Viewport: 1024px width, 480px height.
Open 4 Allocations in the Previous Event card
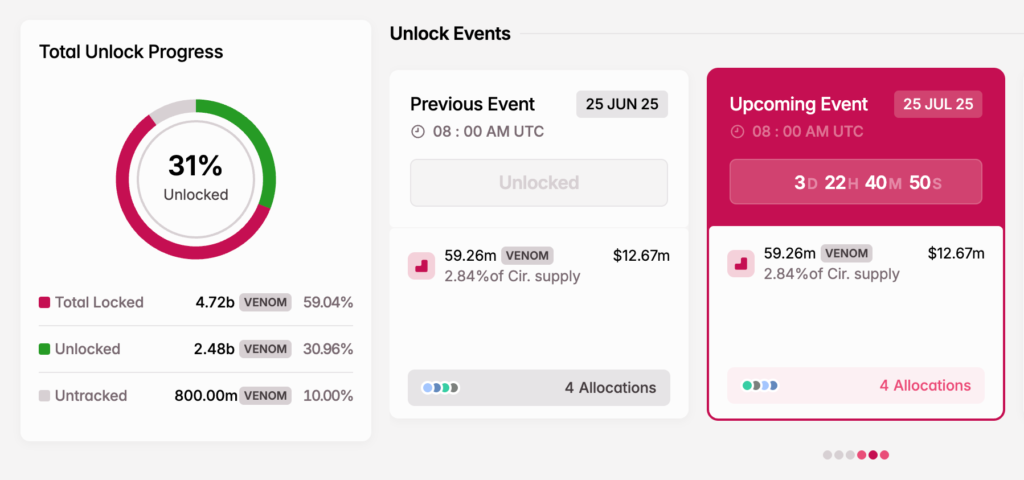point(610,388)
